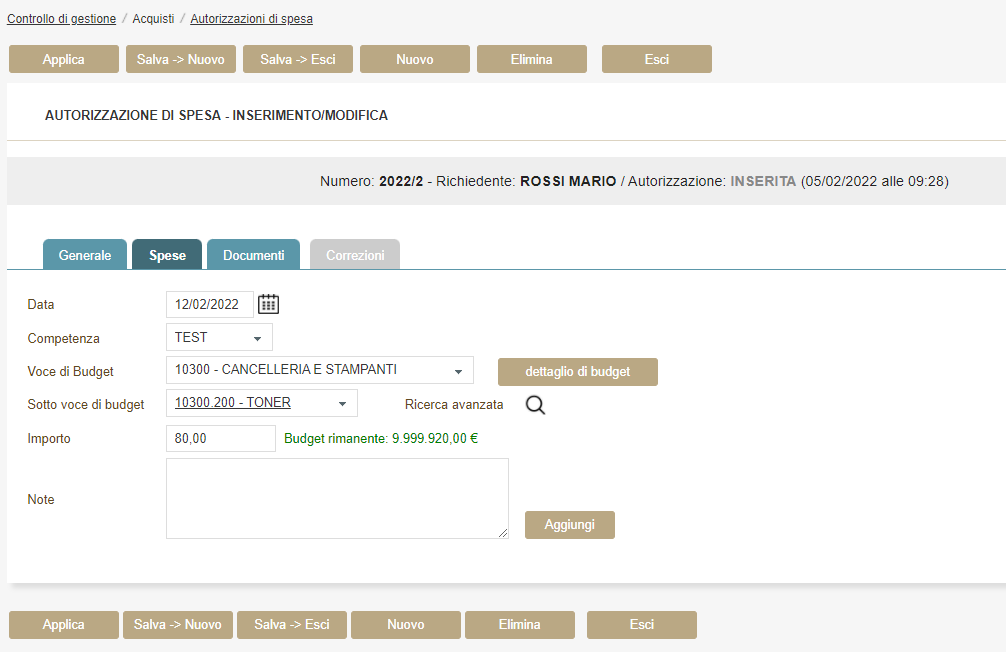The height and width of the screenshot is (652, 1006).
Task: Click the advanced search magnifier icon
Action: pyautogui.click(x=536, y=405)
